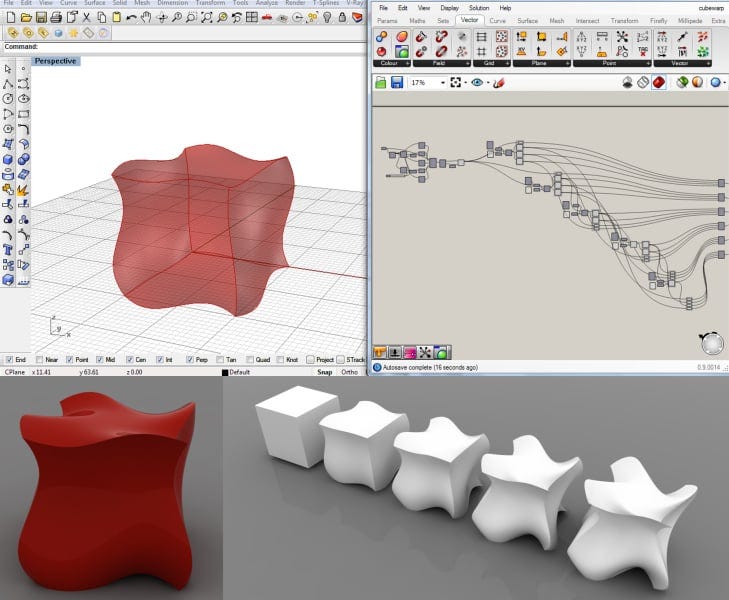Open a file with the folder icon in Rhino
729x600 pixels.
[x=26, y=18]
